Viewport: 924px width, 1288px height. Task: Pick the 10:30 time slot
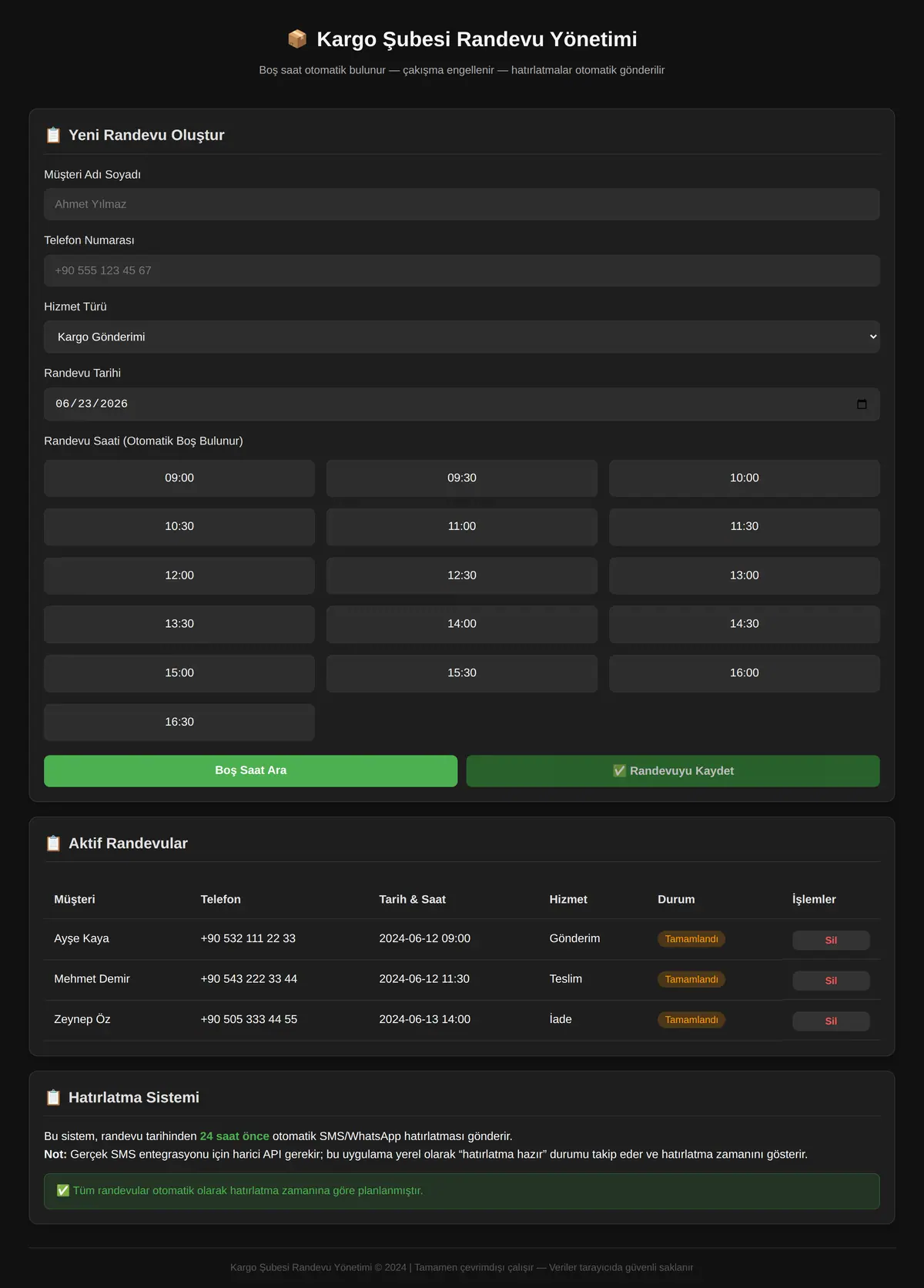pos(179,527)
